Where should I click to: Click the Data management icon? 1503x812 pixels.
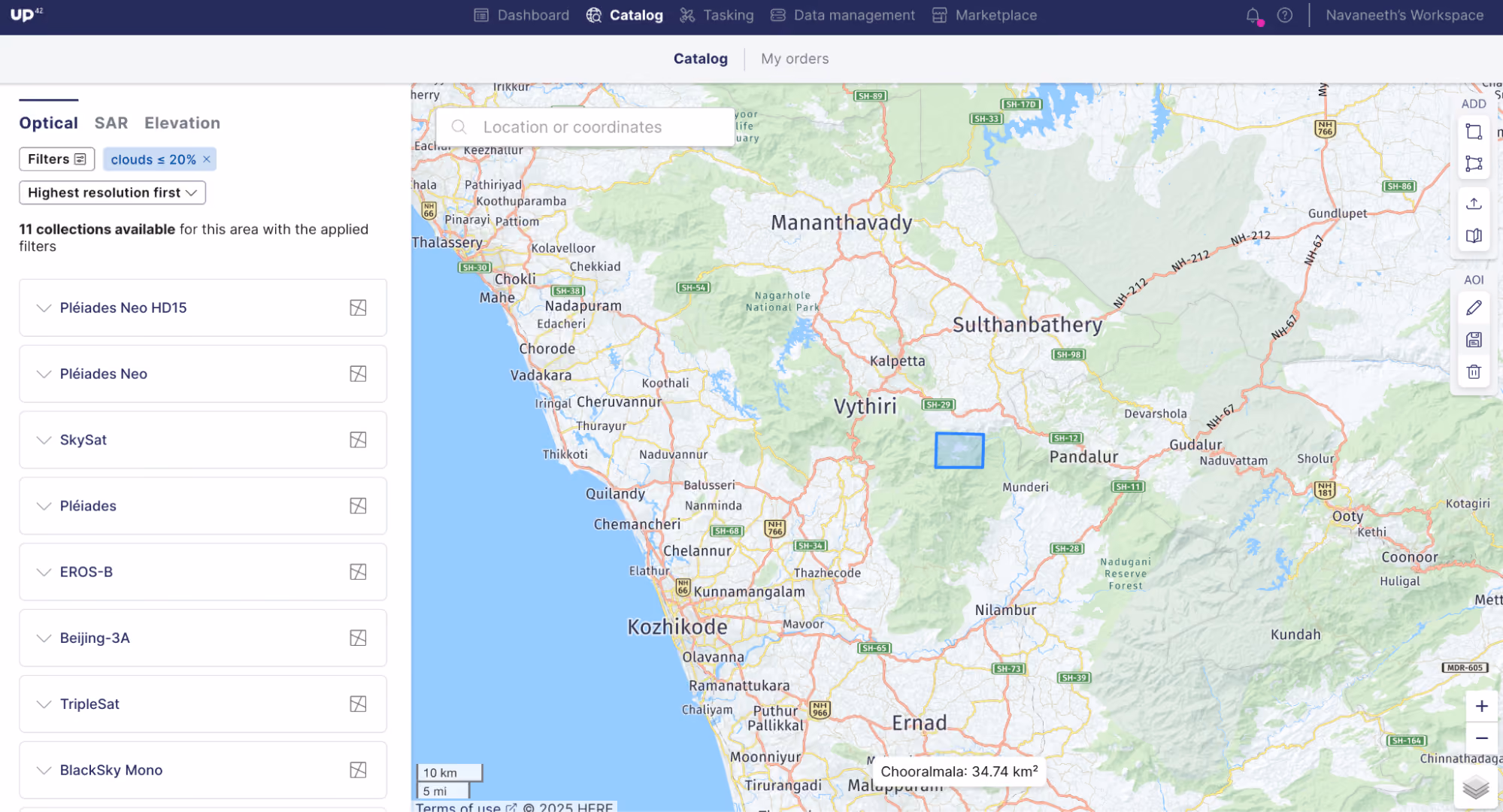tap(778, 15)
